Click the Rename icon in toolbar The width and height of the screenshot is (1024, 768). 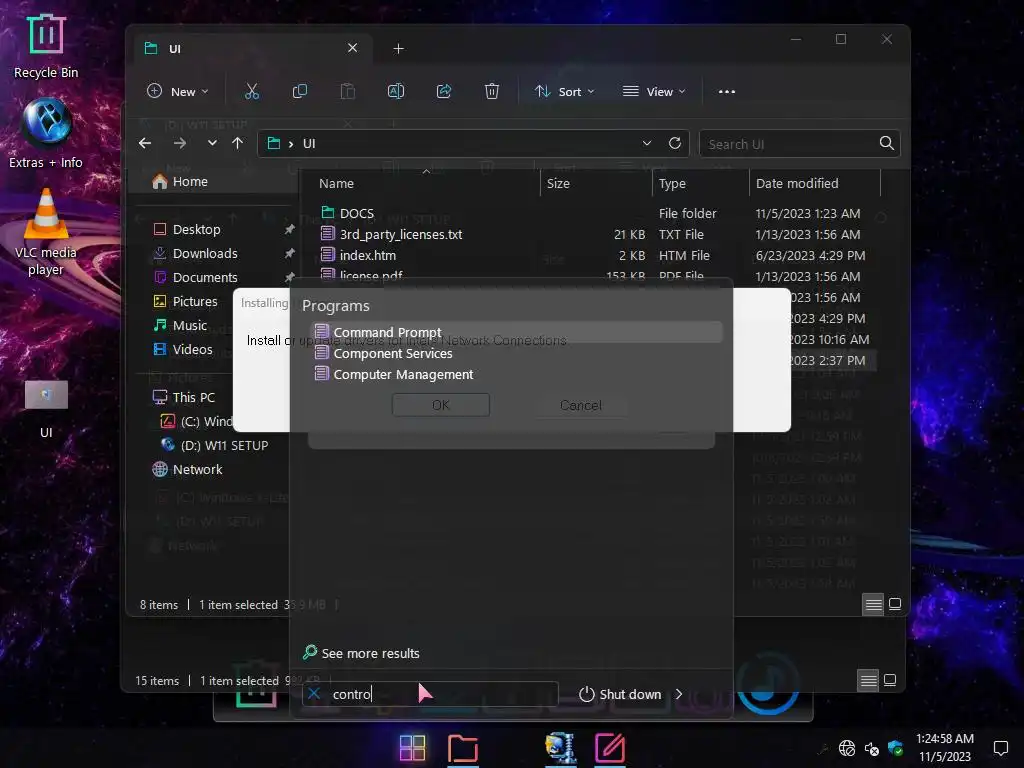(x=396, y=91)
